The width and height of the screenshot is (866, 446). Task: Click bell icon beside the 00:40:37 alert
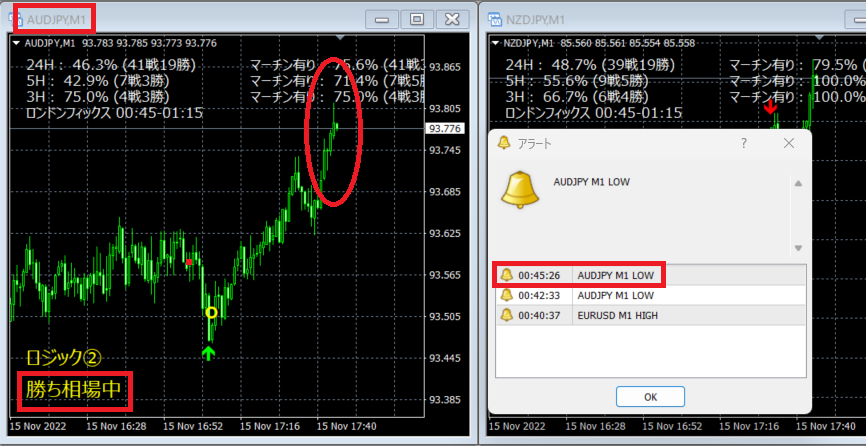coord(507,315)
